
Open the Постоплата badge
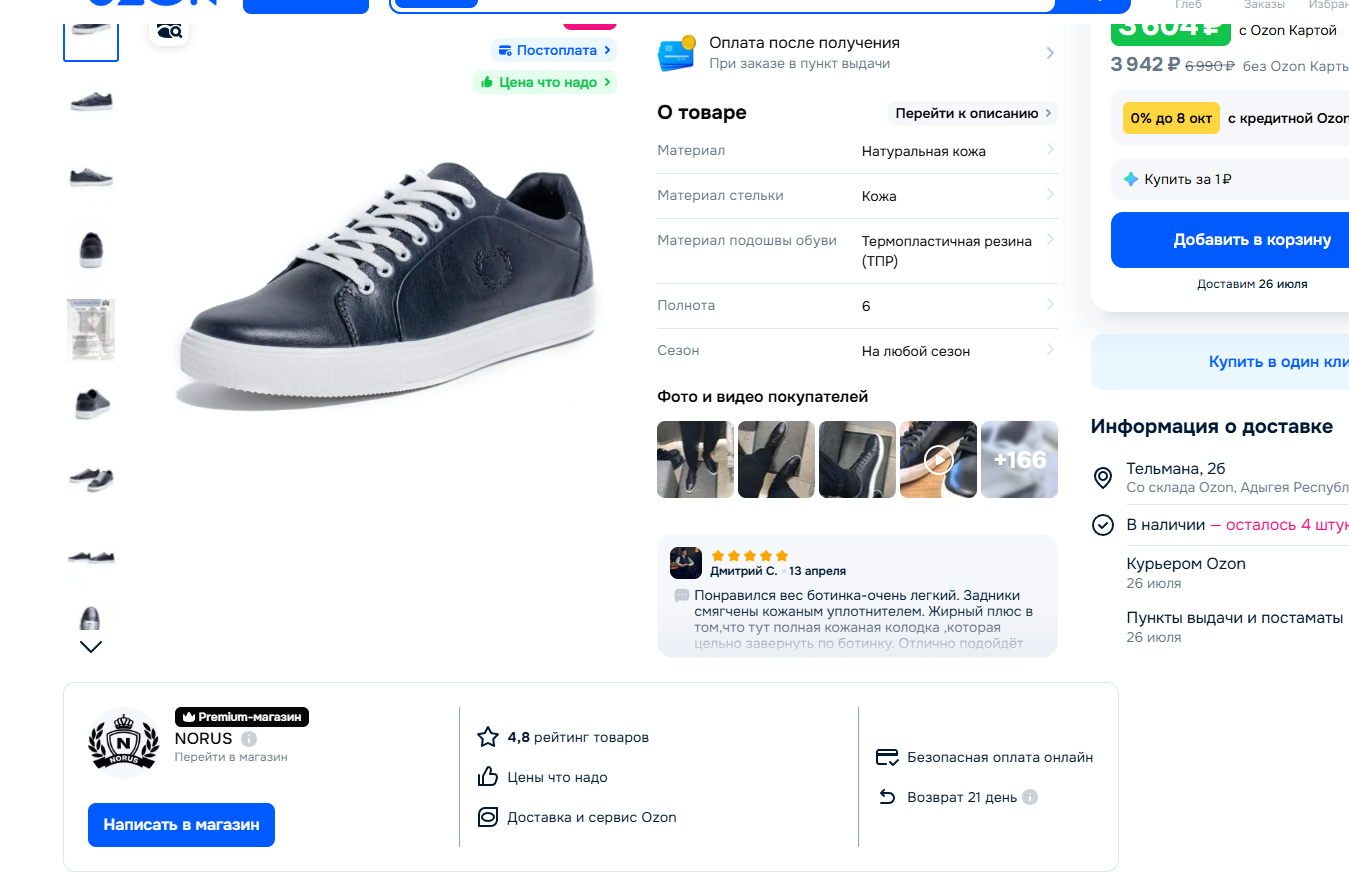[554, 50]
